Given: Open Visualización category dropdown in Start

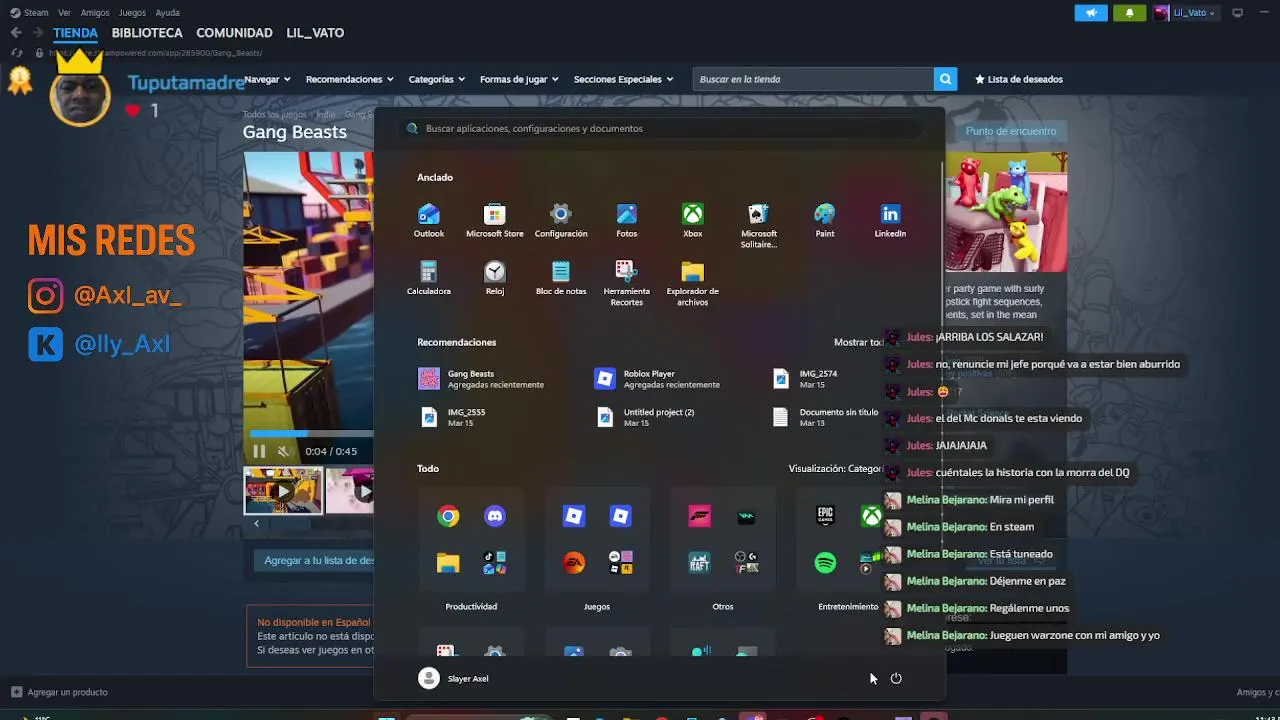Looking at the screenshot, I should [x=835, y=468].
